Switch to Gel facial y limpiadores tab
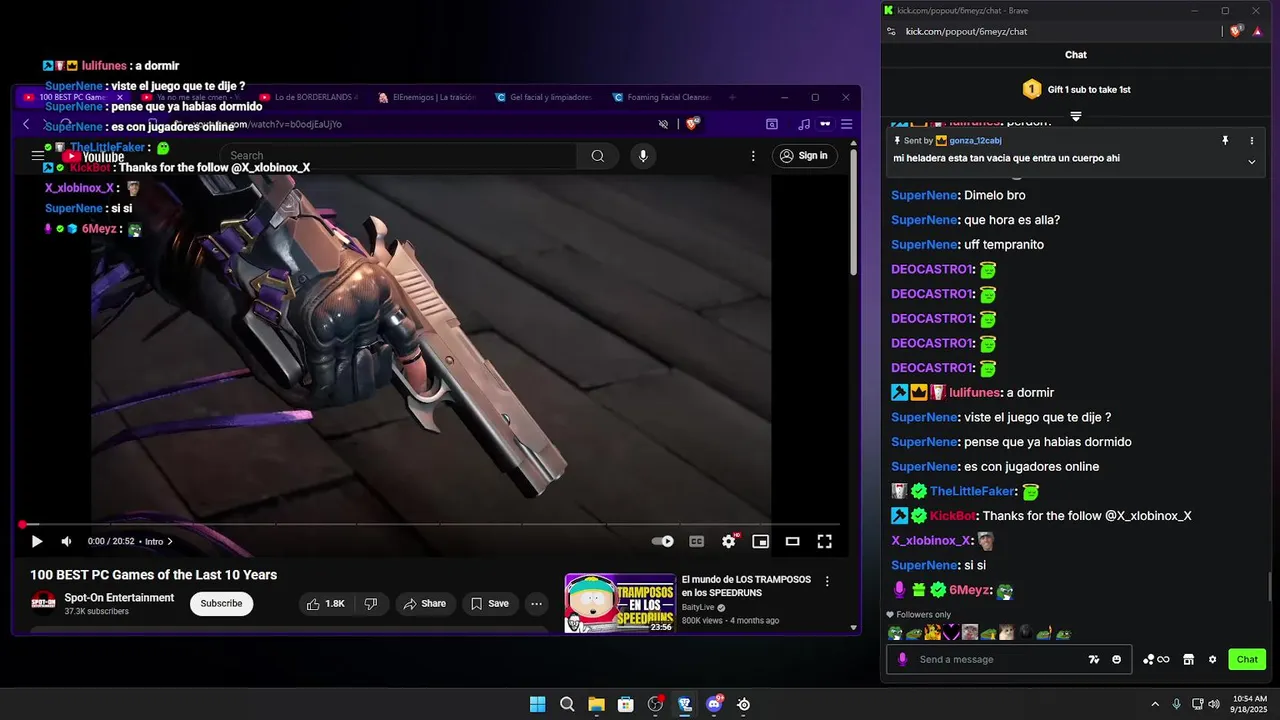The width and height of the screenshot is (1280, 720). 545,97
